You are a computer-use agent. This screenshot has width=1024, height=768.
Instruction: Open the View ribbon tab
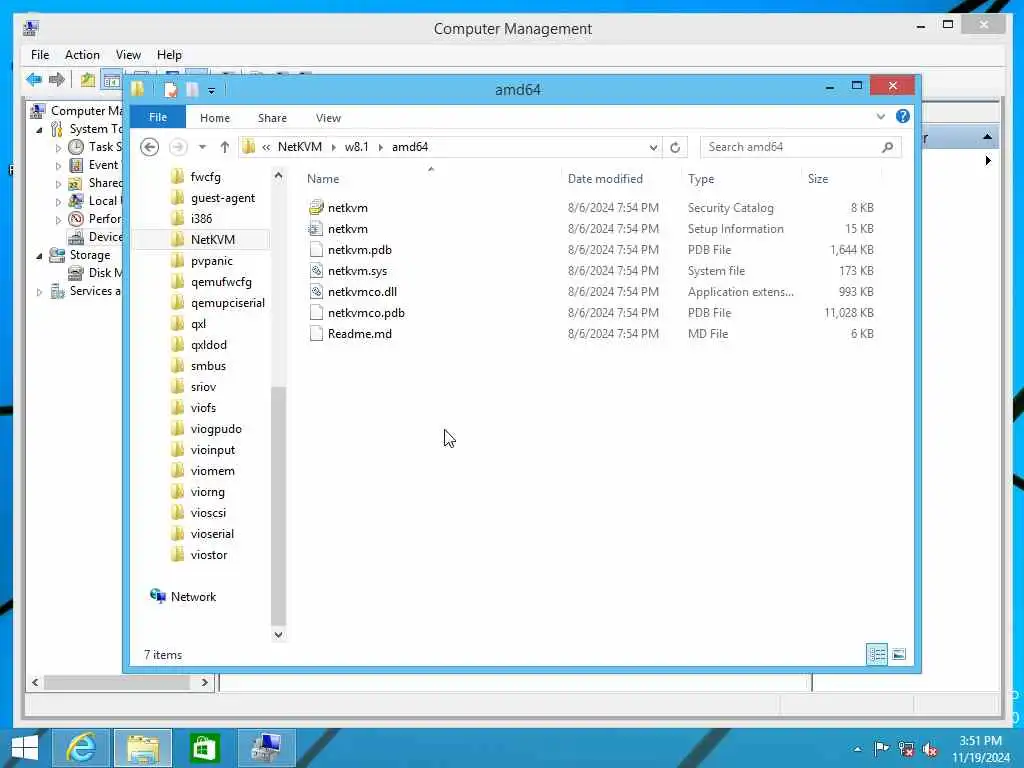pyautogui.click(x=328, y=118)
